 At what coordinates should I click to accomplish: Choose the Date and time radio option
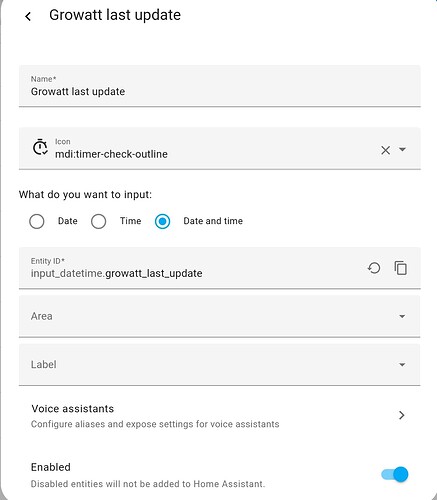click(x=162, y=221)
